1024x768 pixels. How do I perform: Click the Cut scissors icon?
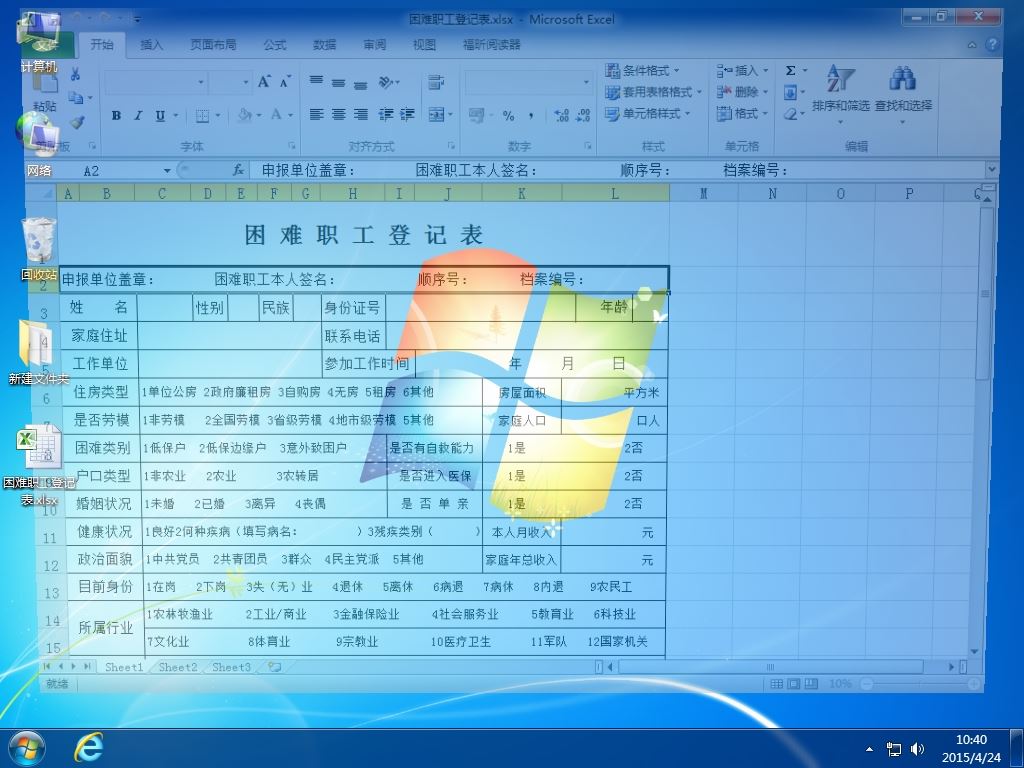pyautogui.click(x=76, y=74)
